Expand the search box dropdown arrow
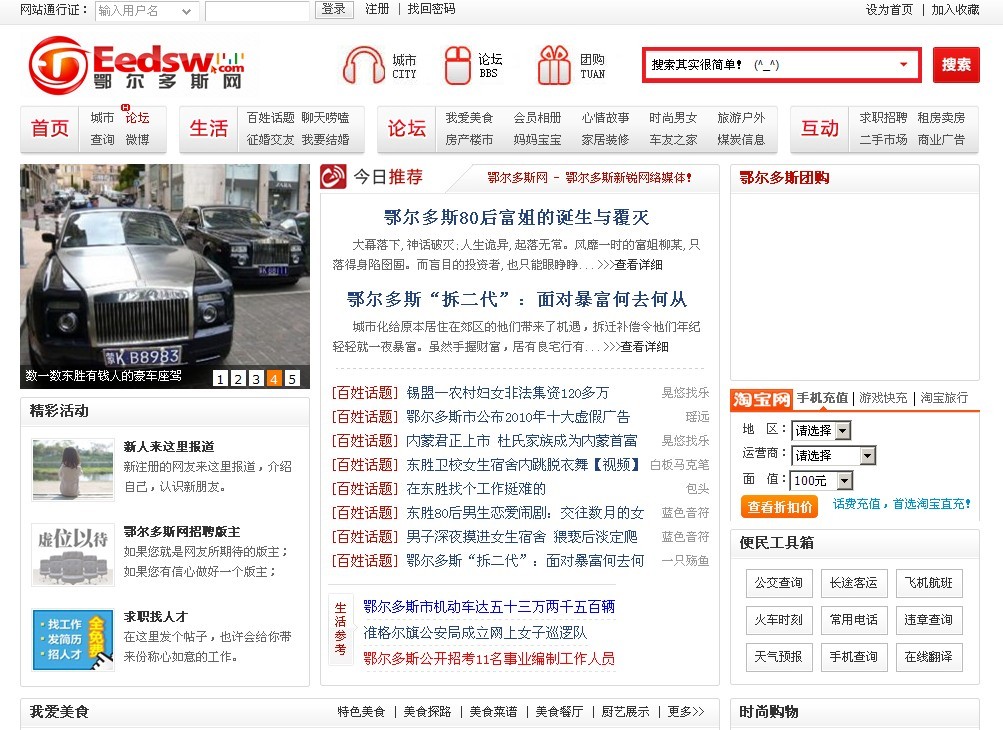Image resolution: width=1003 pixels, height=730 pixels. [903, 65]
